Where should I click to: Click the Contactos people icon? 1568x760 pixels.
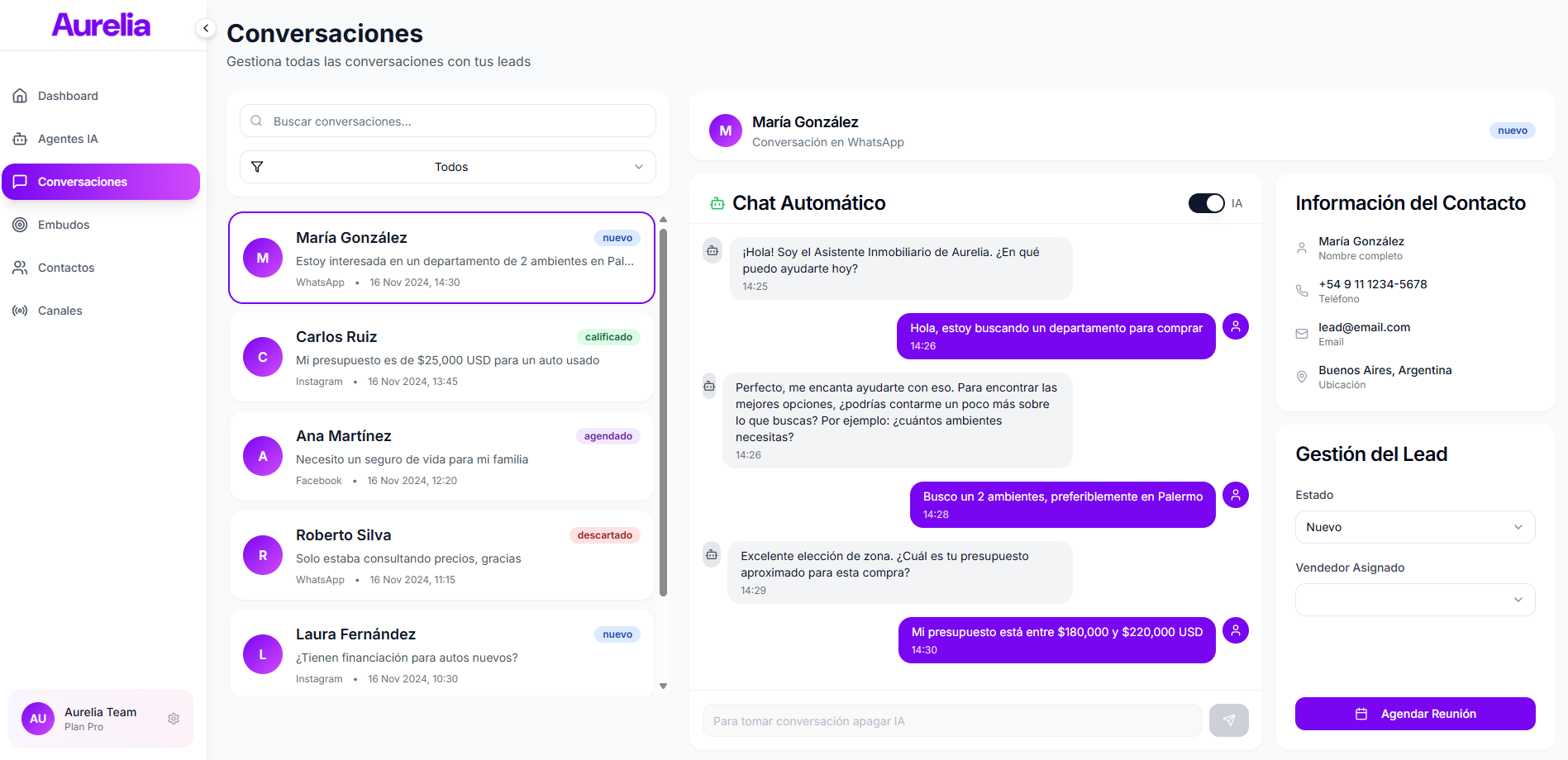20,268
